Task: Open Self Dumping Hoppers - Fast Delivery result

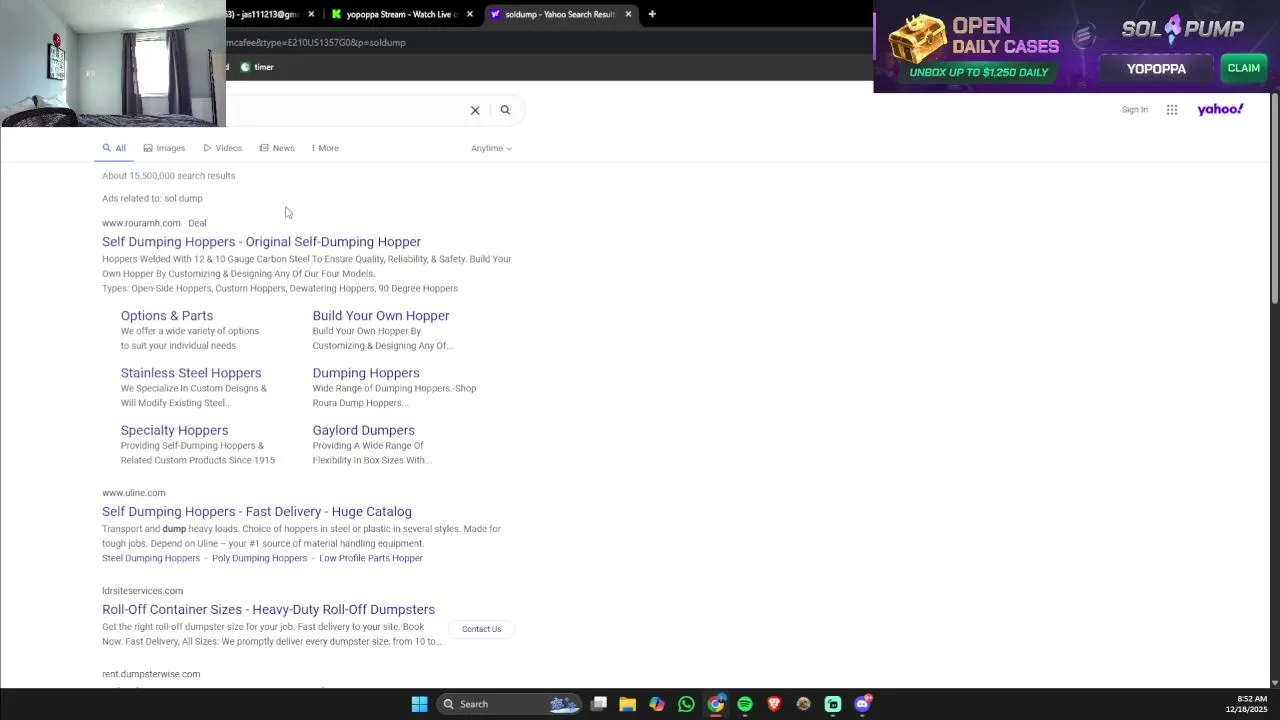Action: point(257,512)
